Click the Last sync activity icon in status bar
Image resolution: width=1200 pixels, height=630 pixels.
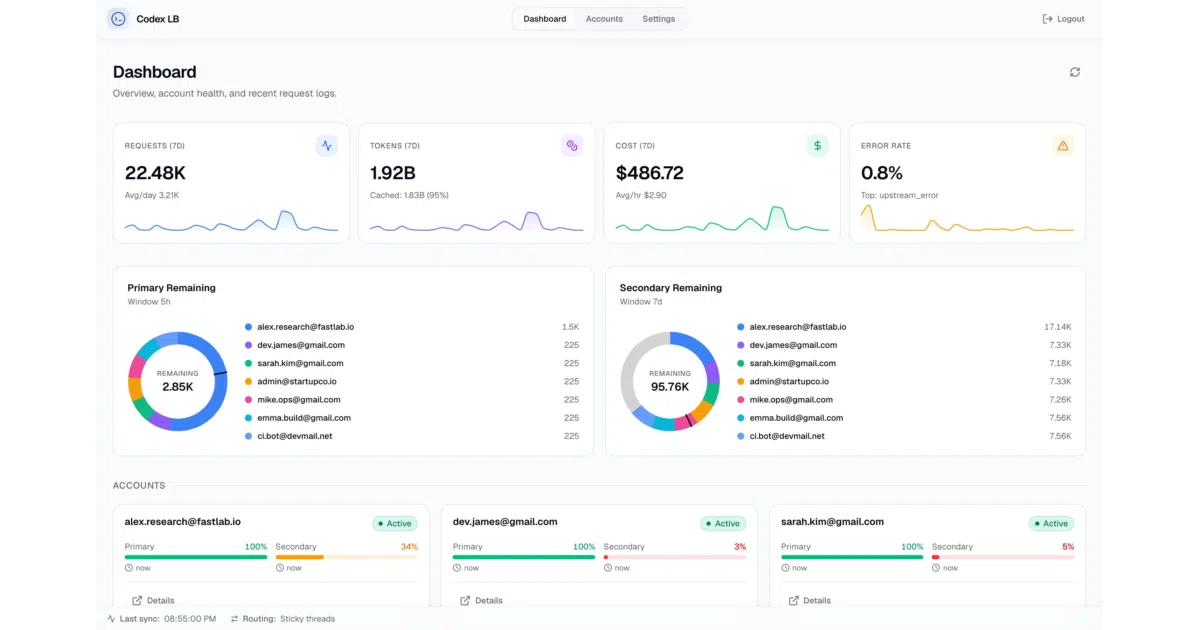111,619
